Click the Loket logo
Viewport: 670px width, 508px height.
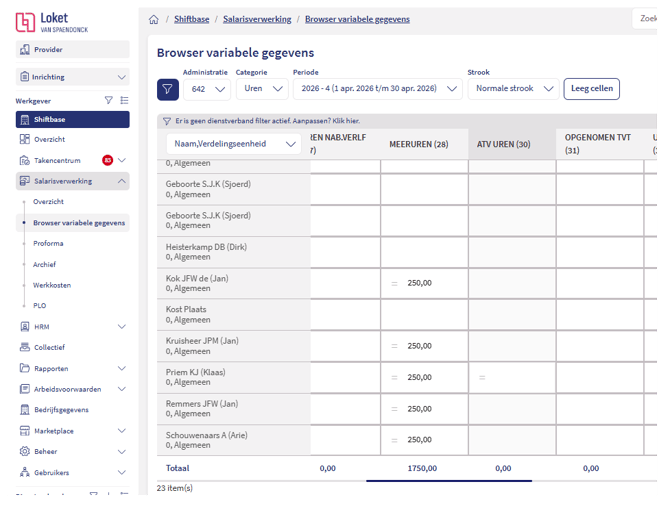click(x=52, y=22)
